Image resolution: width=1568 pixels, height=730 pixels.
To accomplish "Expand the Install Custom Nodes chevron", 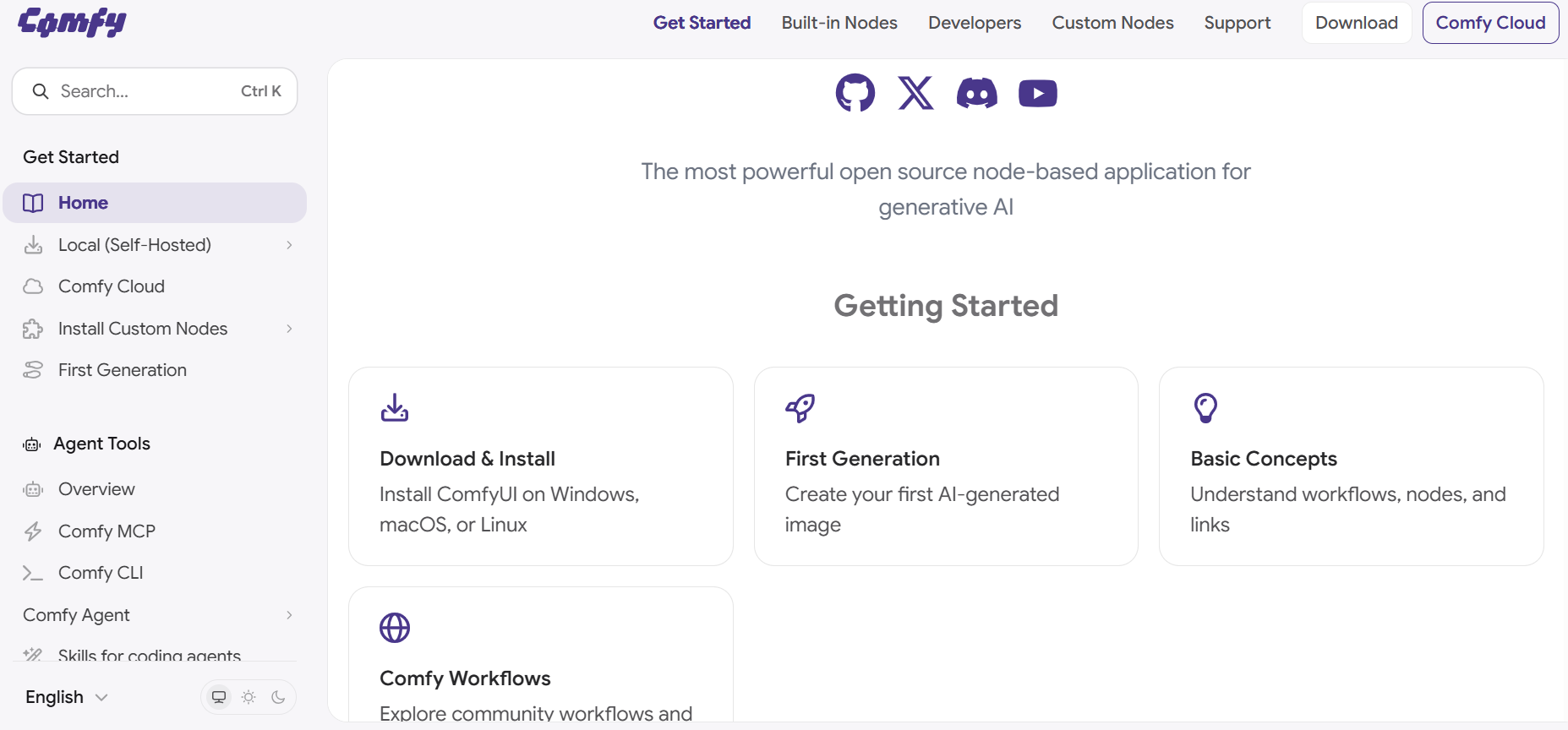I will pyautogui.click(x=289, y=329).
